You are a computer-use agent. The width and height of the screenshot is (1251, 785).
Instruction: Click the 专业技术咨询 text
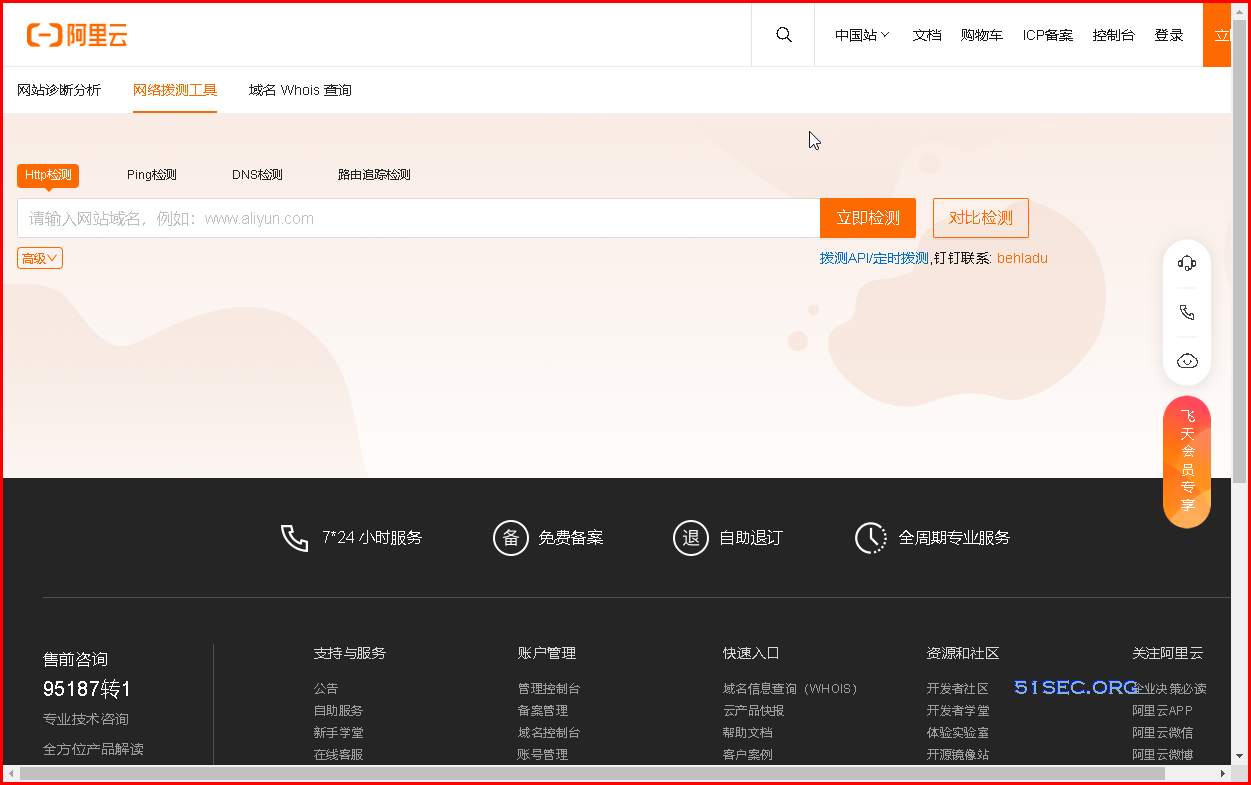[x=86, y=719]
